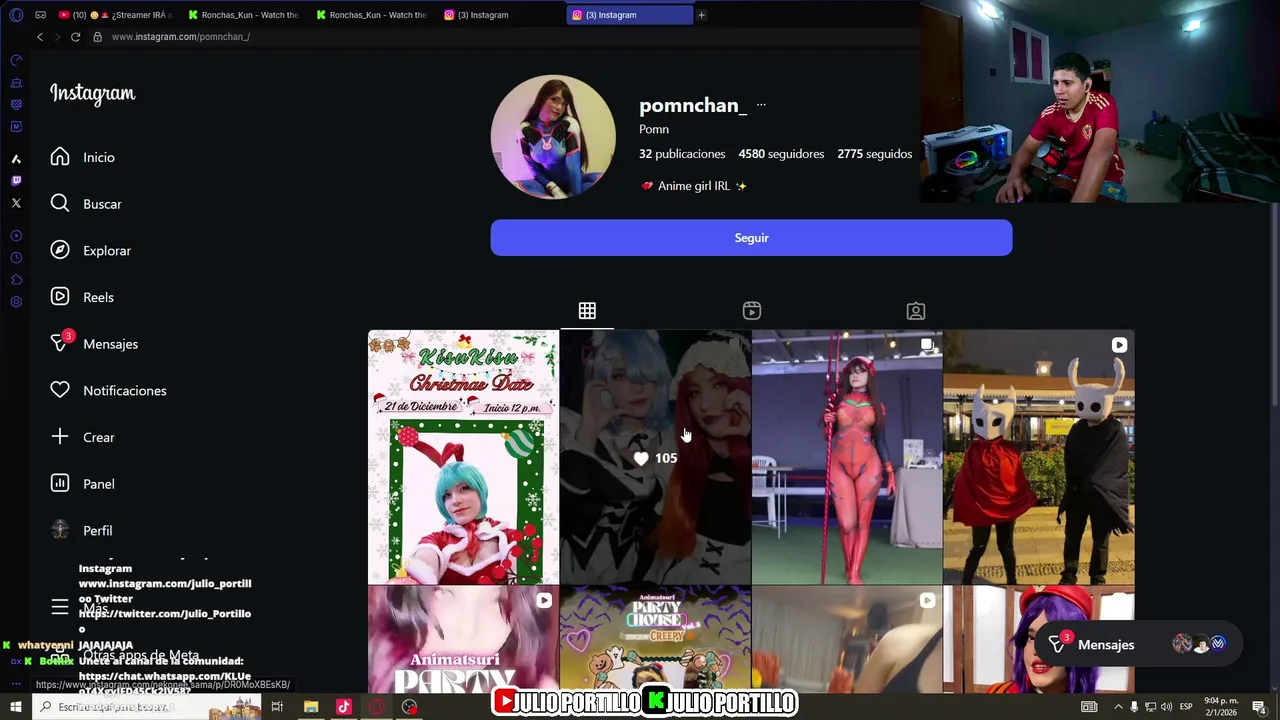Open a new browser tab

701,15
